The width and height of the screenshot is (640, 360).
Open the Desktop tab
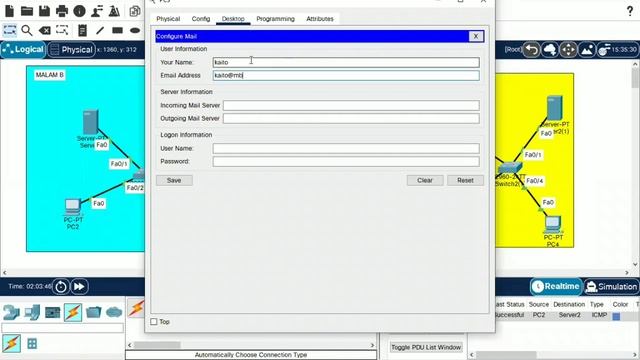click(x=233, y=19)
